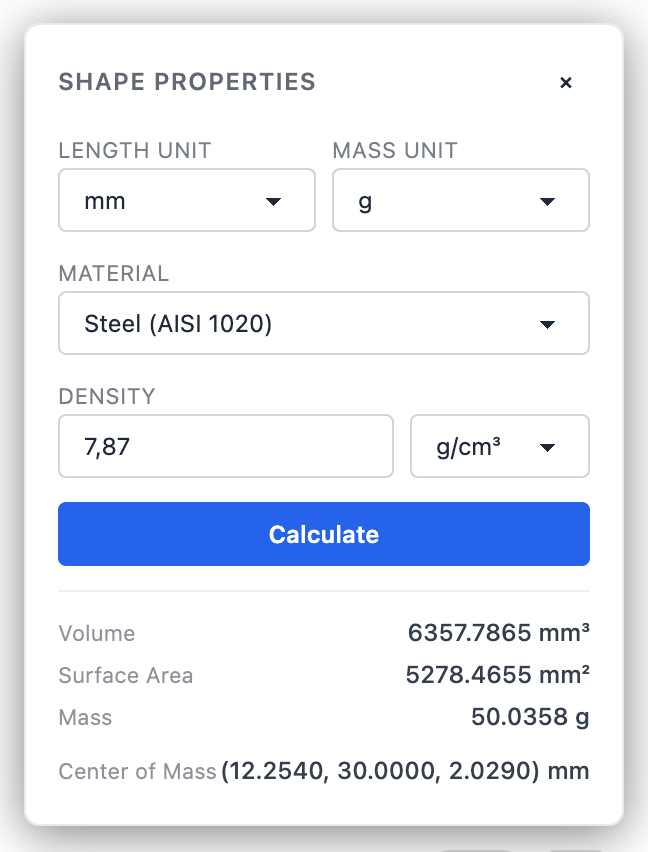Click the Surface Area row label
Image resolution: width=648 pixels, height=852 pixels.
click(x=125, y=675)
